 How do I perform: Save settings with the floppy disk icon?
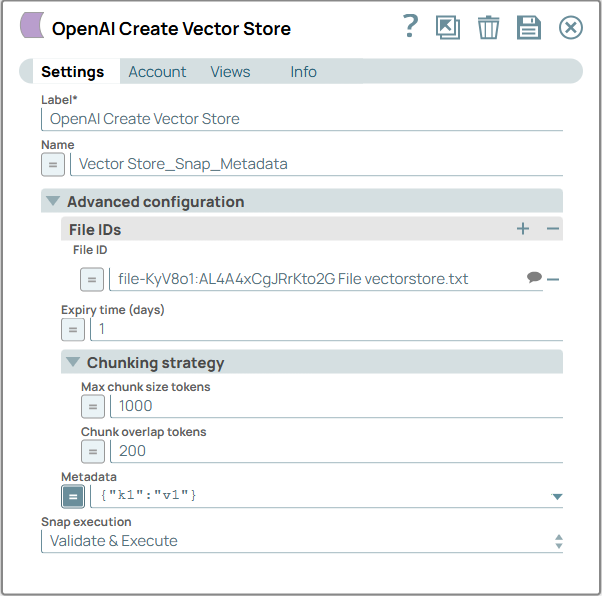529,27
